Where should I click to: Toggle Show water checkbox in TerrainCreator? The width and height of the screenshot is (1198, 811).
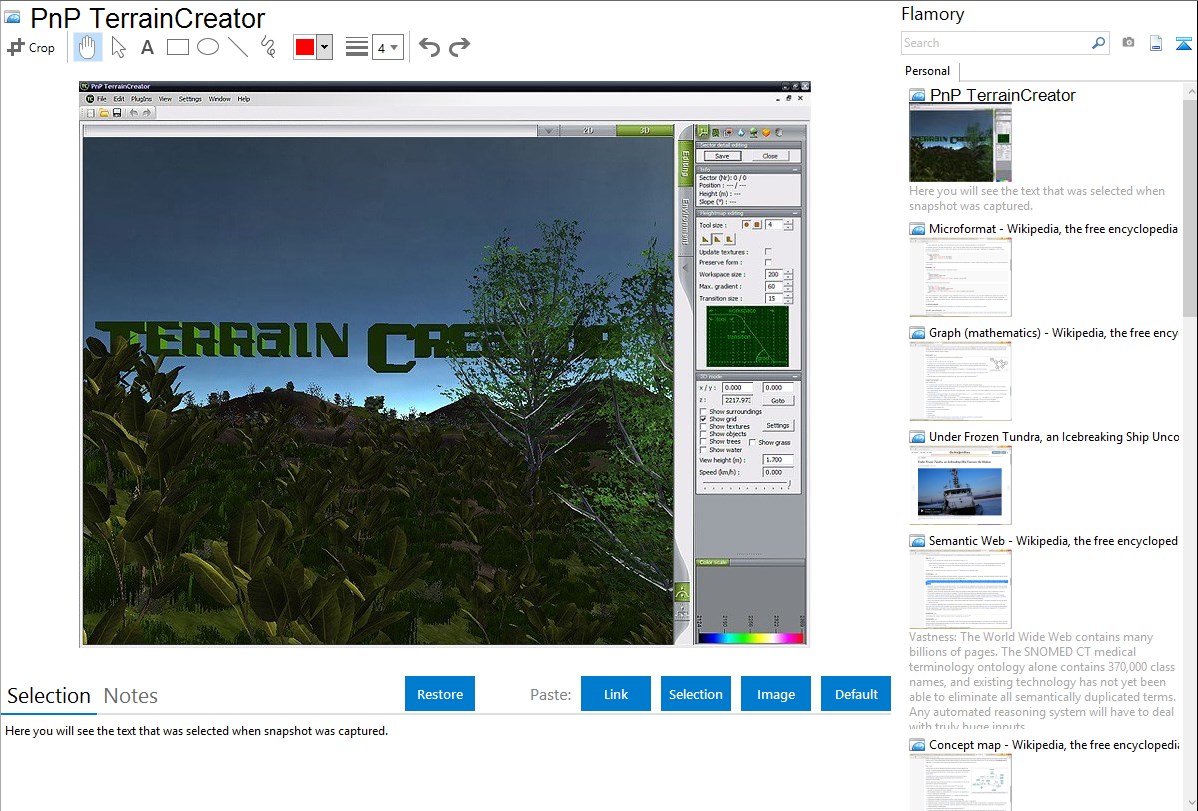click(703, 449)
